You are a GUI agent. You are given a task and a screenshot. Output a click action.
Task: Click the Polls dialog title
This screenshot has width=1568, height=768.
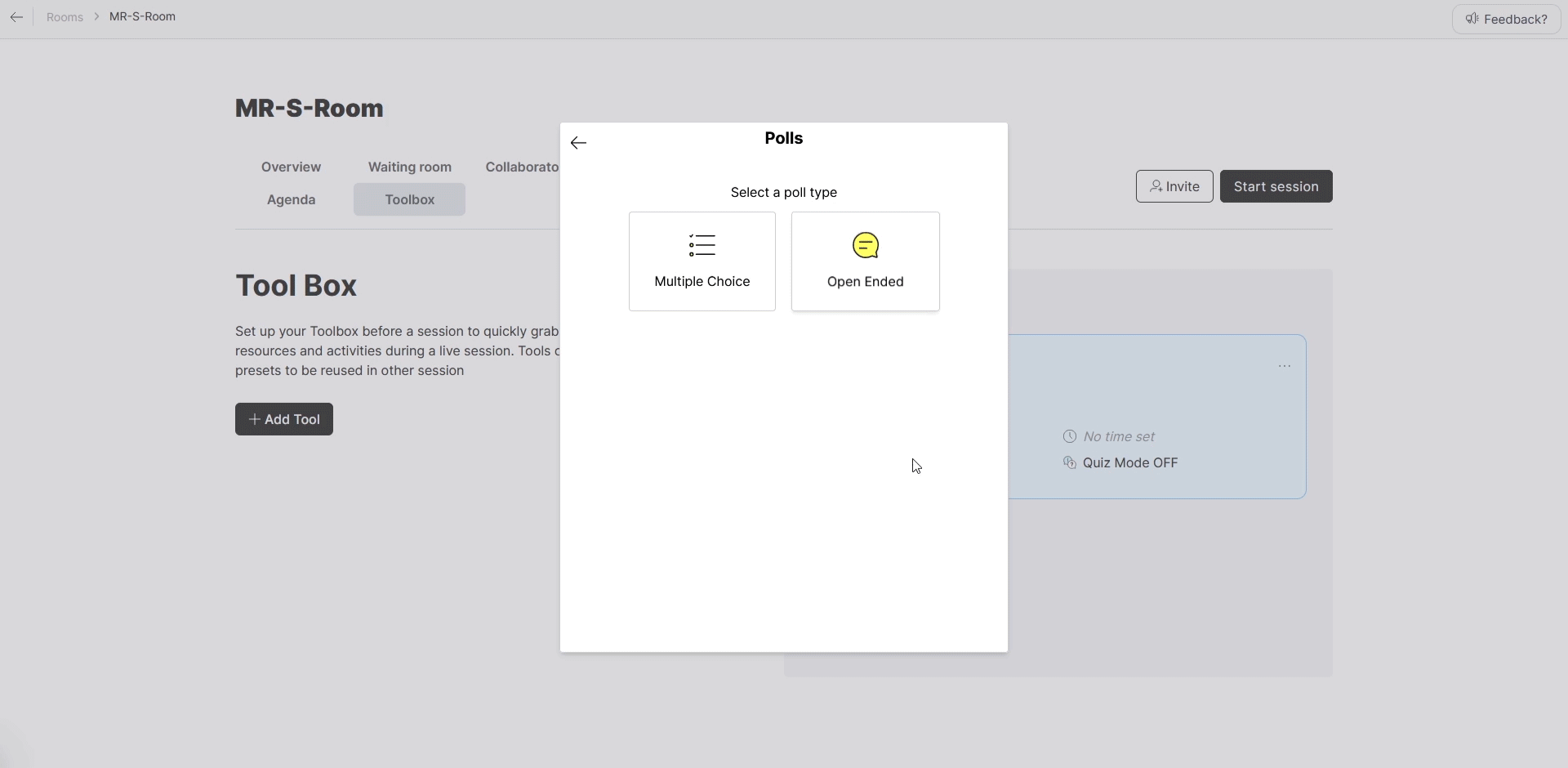tap(784, 138)
